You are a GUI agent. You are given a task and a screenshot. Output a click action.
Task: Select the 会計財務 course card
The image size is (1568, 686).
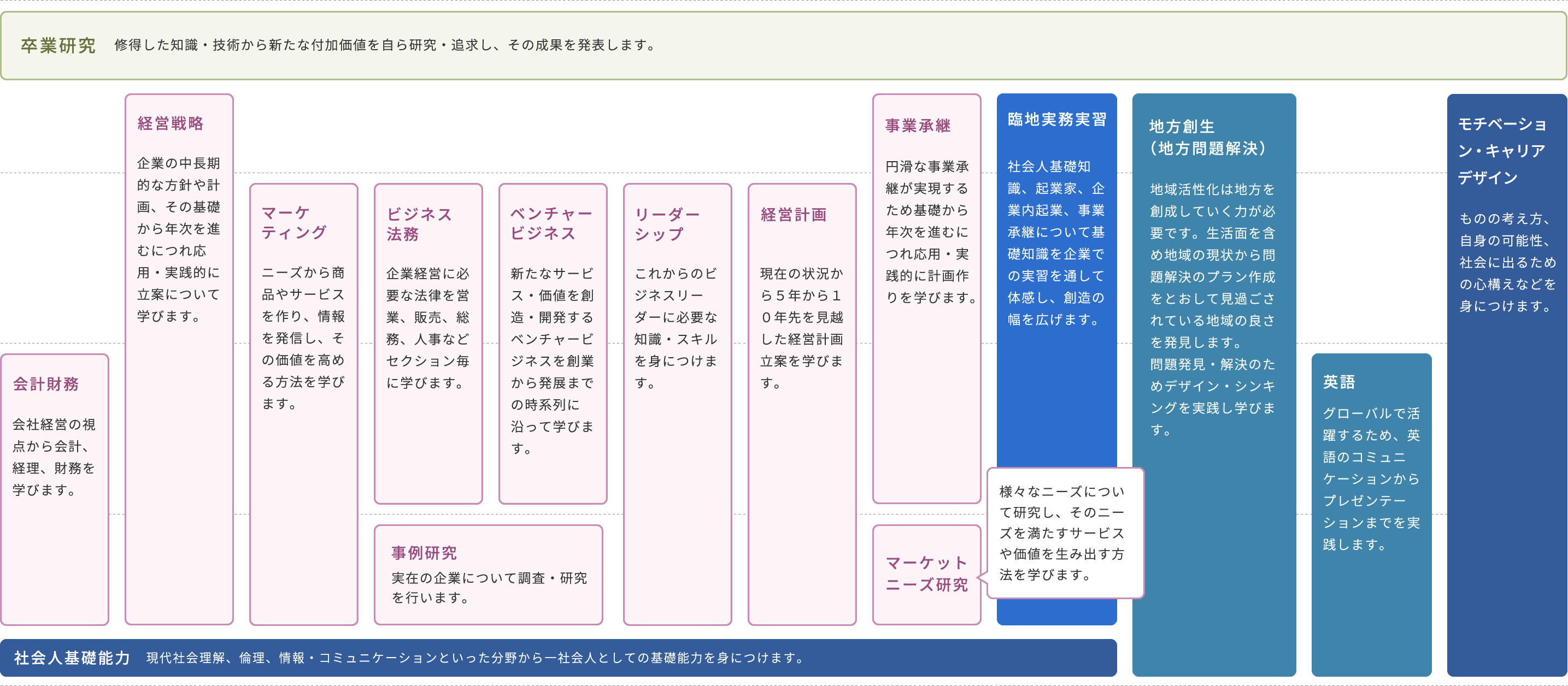(x=55, y=489)
